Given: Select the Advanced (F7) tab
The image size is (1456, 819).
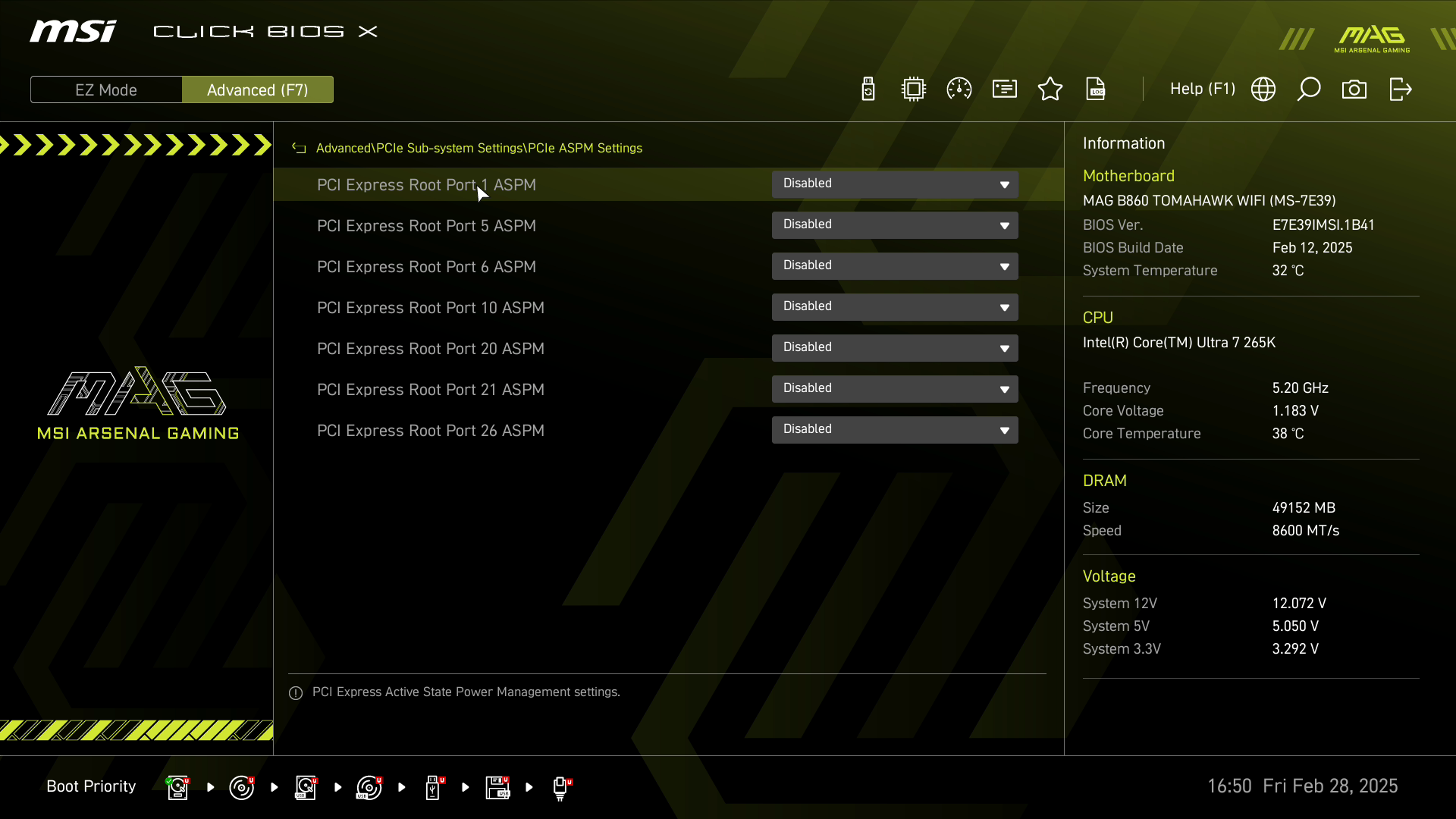Looking at the screenshot, I should point(258,89).
